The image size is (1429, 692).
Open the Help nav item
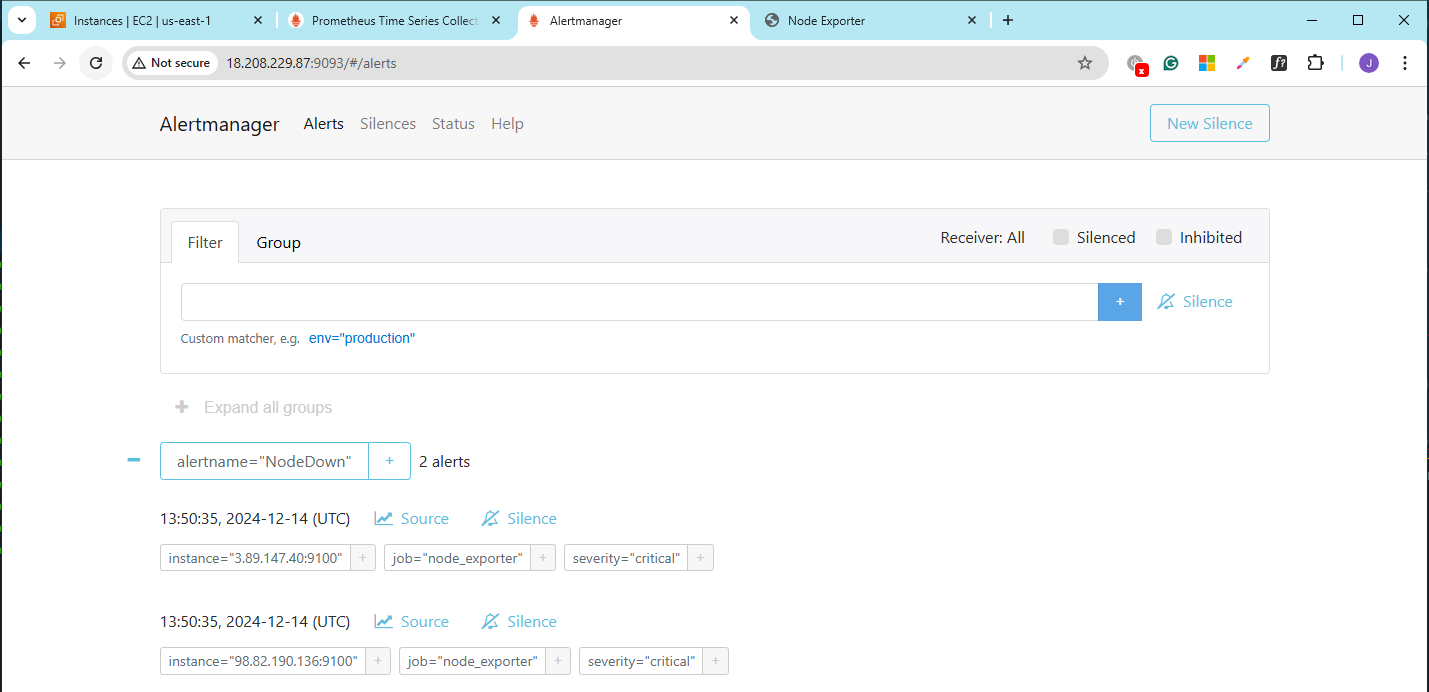pos(507,124)
